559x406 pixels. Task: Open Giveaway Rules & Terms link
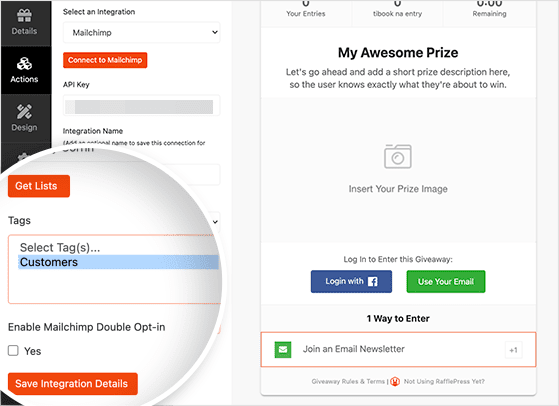point(348,381)
